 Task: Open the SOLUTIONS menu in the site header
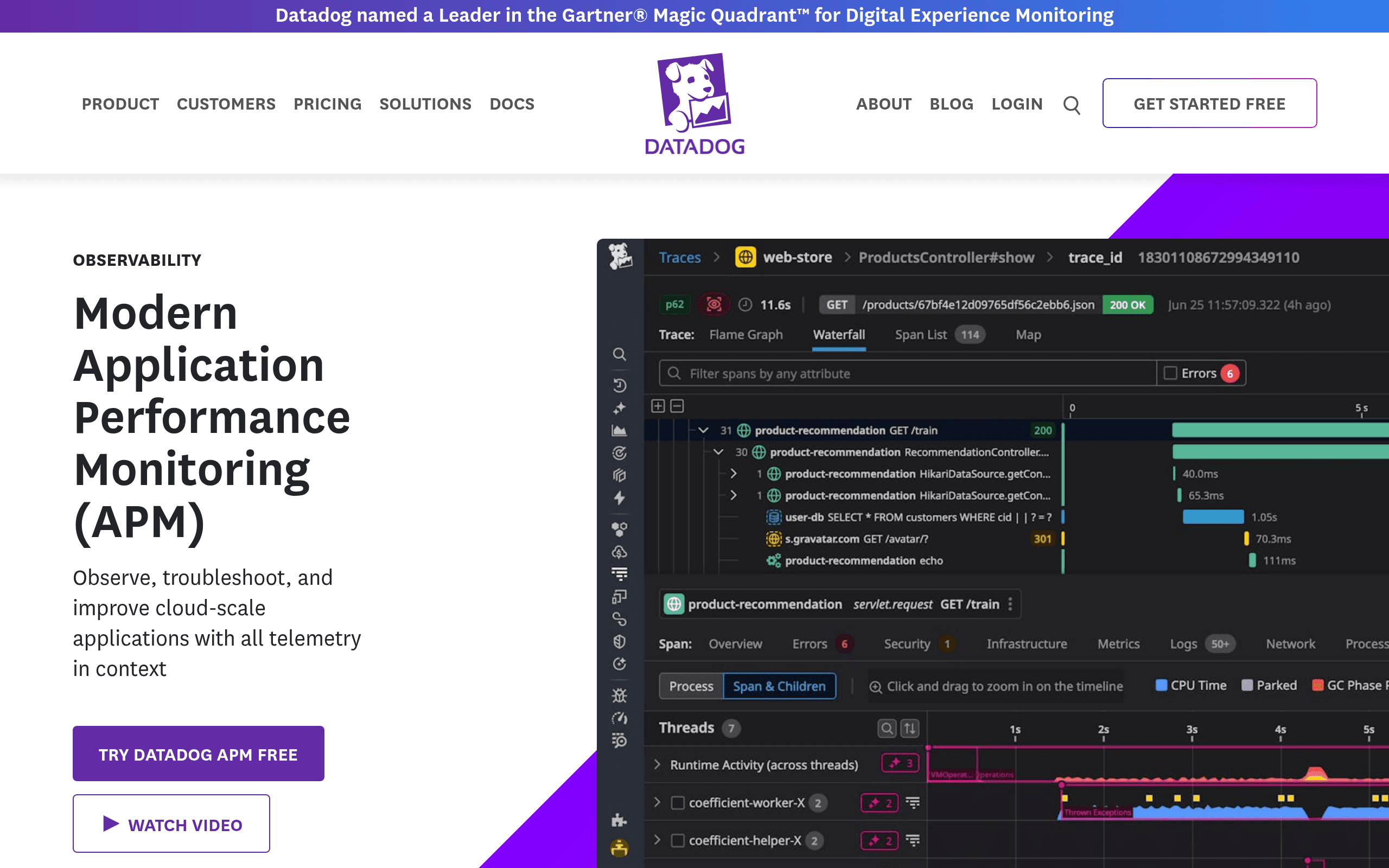[425, 104]
